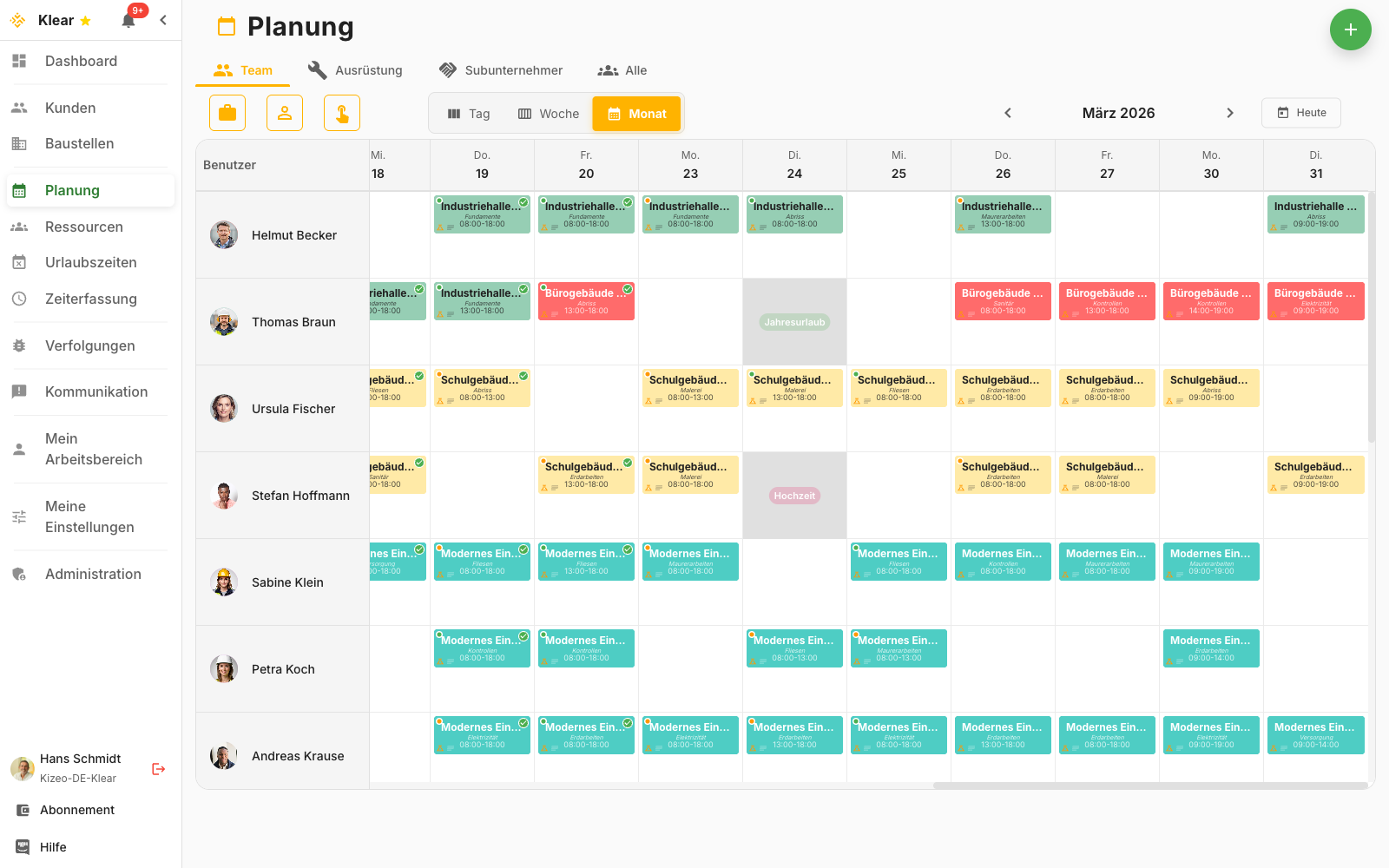Switch to Tag view
The image size is (1389, 868).
[x=469, y=114]
